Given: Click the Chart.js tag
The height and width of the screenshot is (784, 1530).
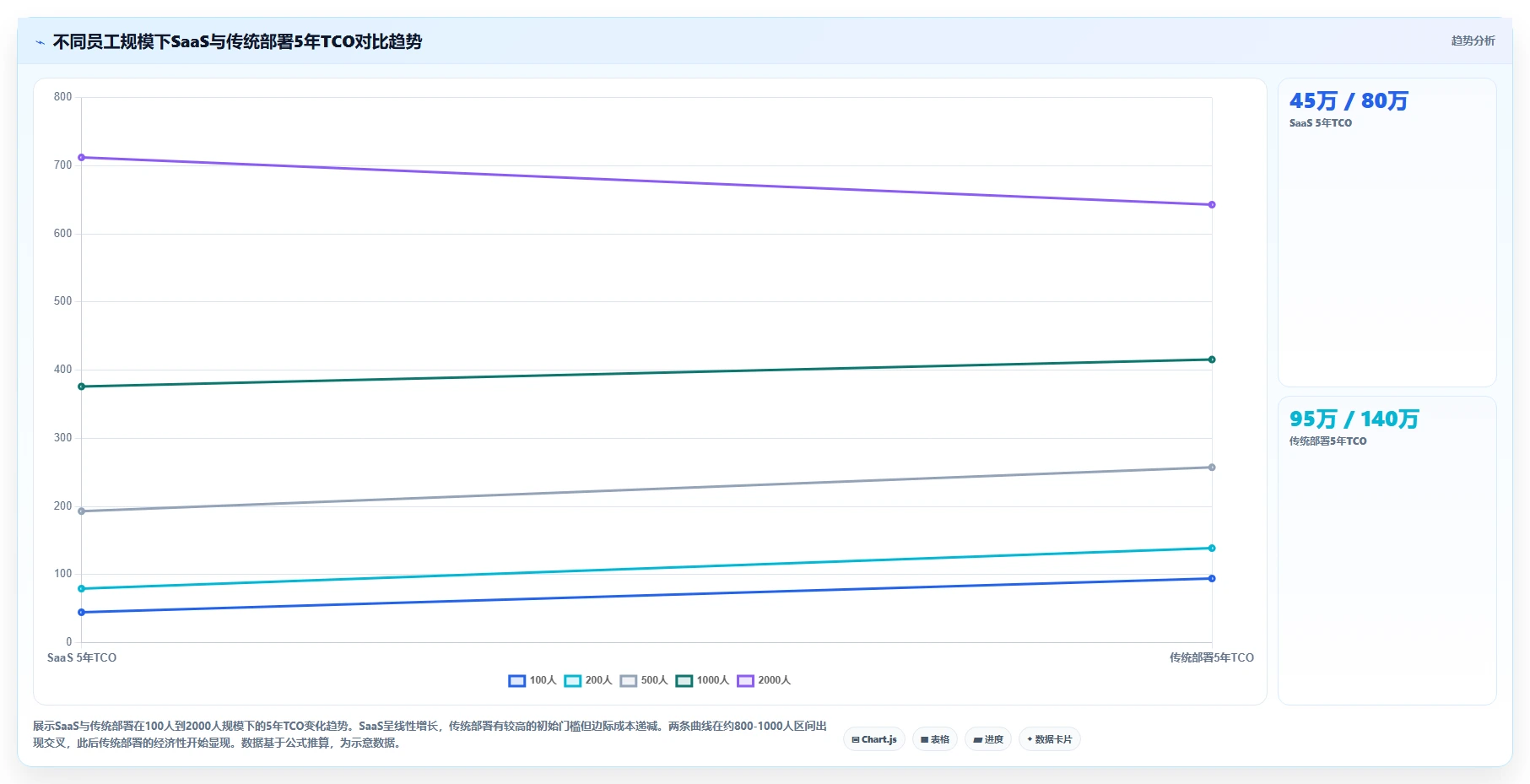Looking at the screenshot, I should click(x=874, y=739).
